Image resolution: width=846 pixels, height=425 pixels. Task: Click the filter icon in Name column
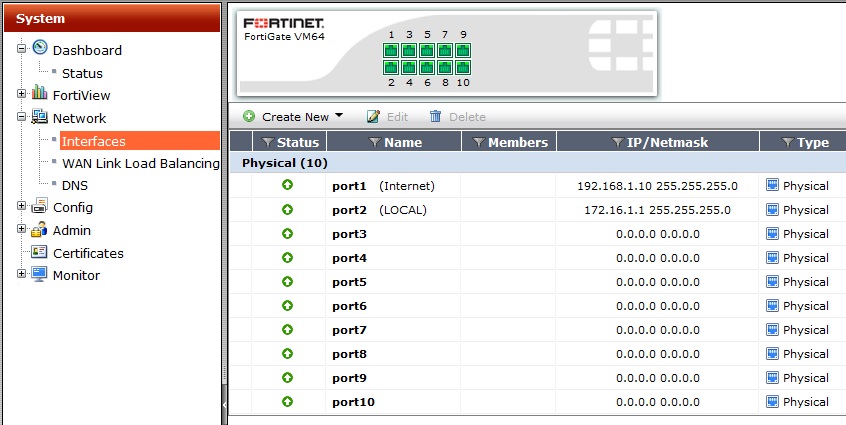click(x=374, y=143)
